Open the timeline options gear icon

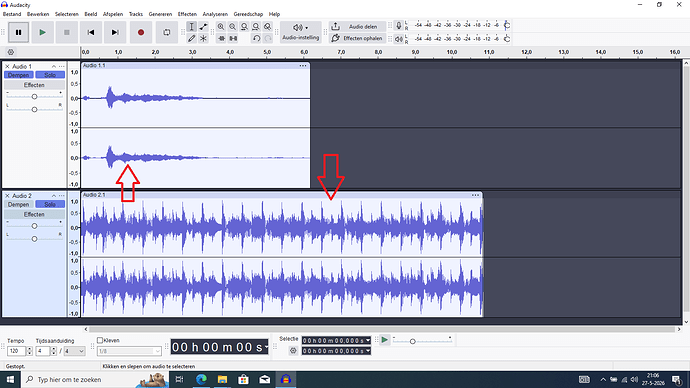click(11, 52)
